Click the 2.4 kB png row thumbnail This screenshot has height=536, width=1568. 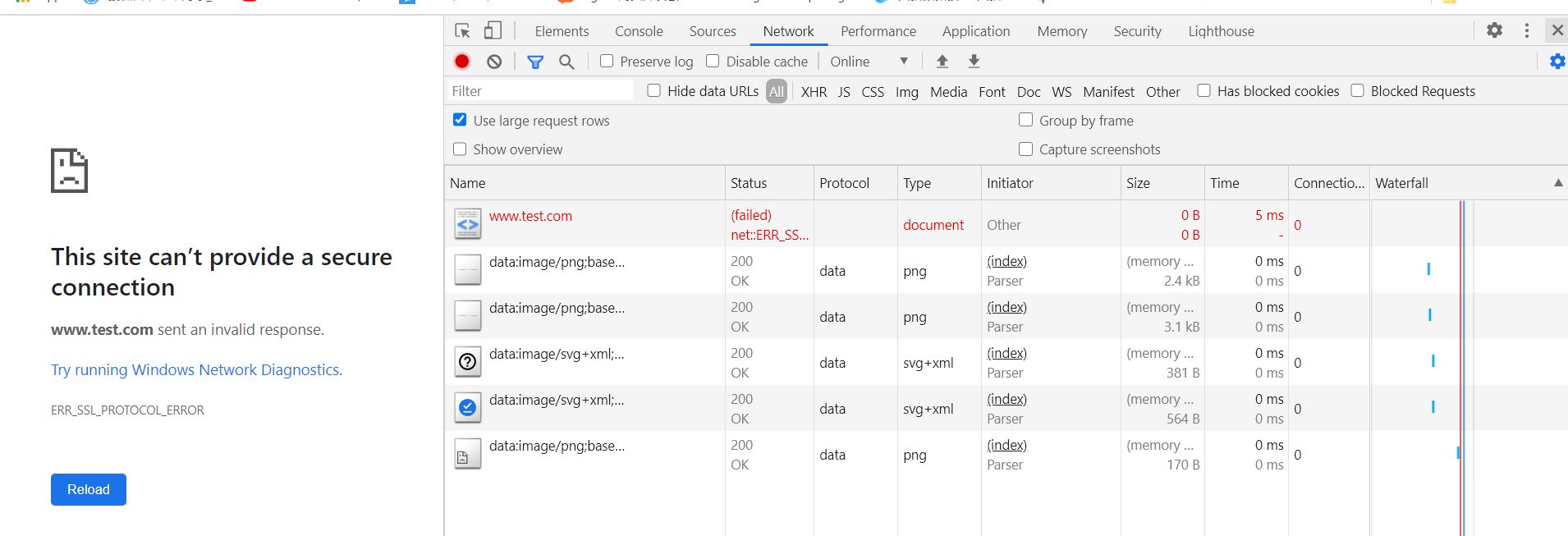[x=468, y=270]
